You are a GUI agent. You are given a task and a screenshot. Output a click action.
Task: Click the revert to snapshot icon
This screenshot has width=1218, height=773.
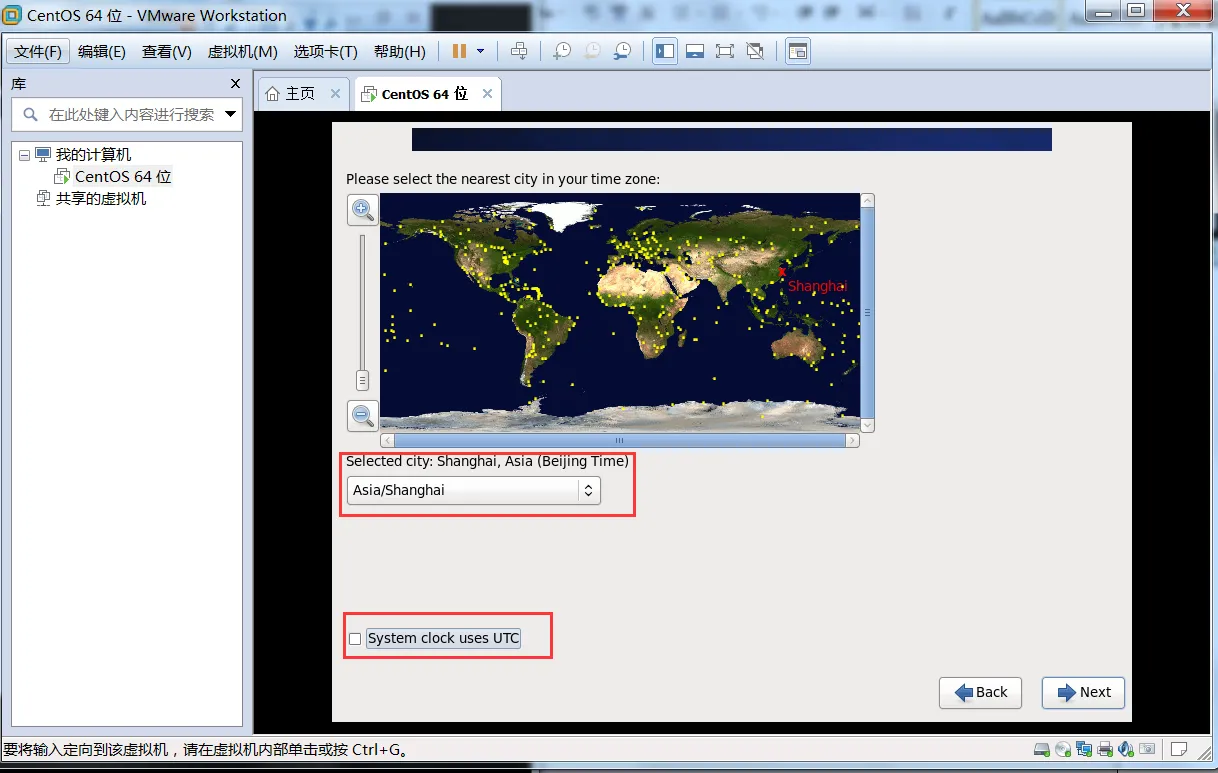[x=592, y=51]
